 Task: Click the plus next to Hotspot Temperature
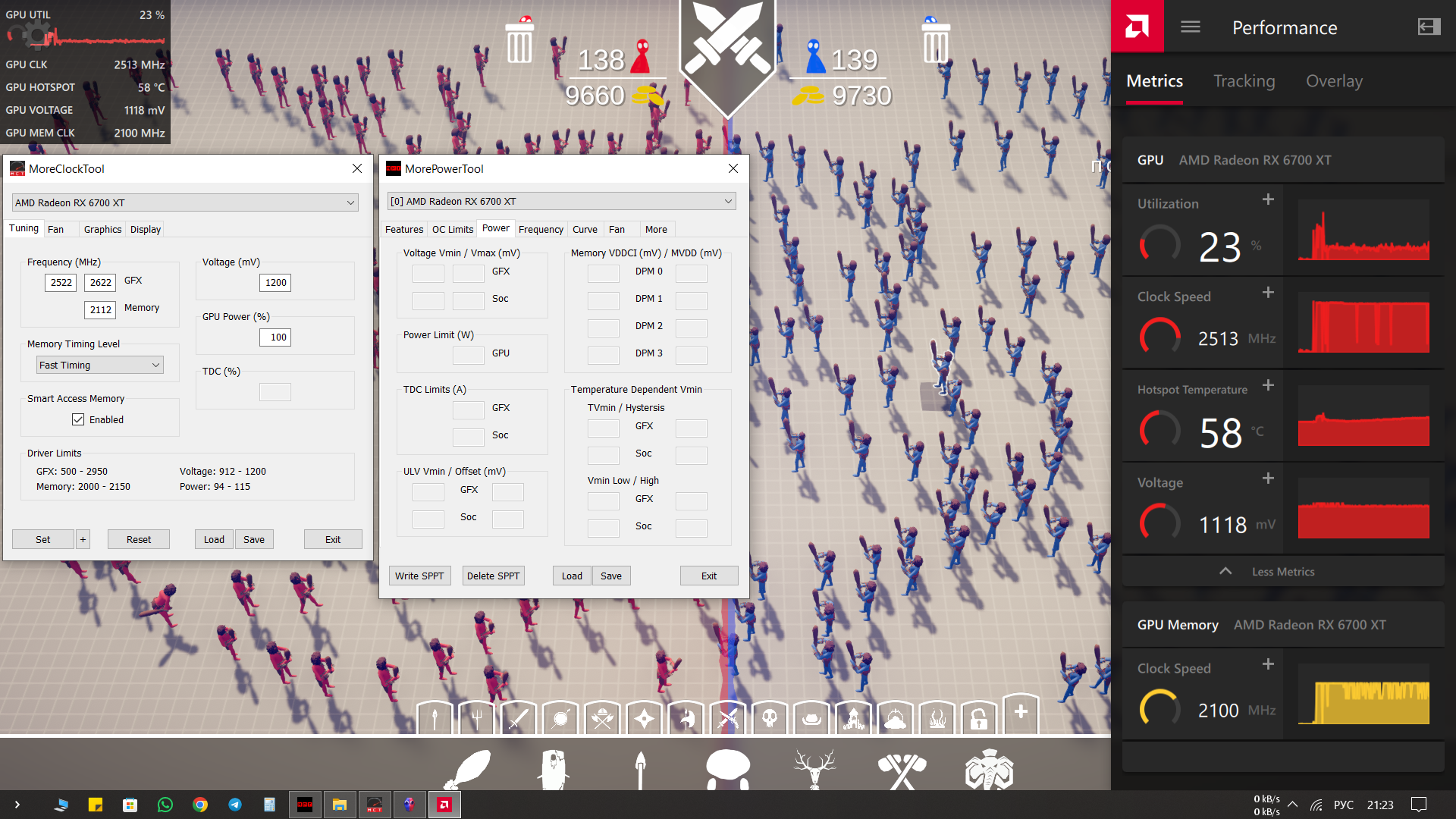click(1268, 386)
